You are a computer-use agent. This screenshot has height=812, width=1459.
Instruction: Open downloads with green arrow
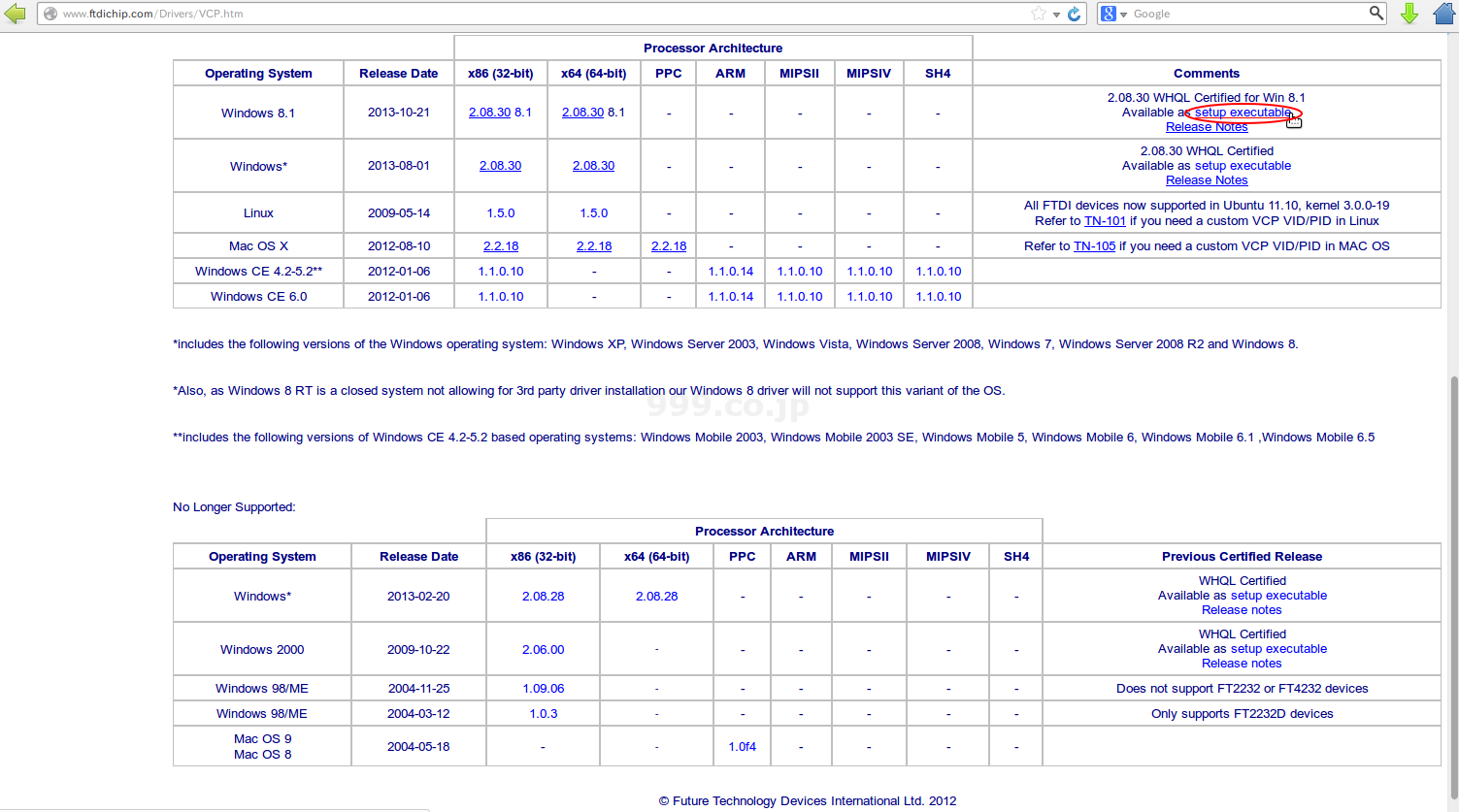(x=1409, y=14)
